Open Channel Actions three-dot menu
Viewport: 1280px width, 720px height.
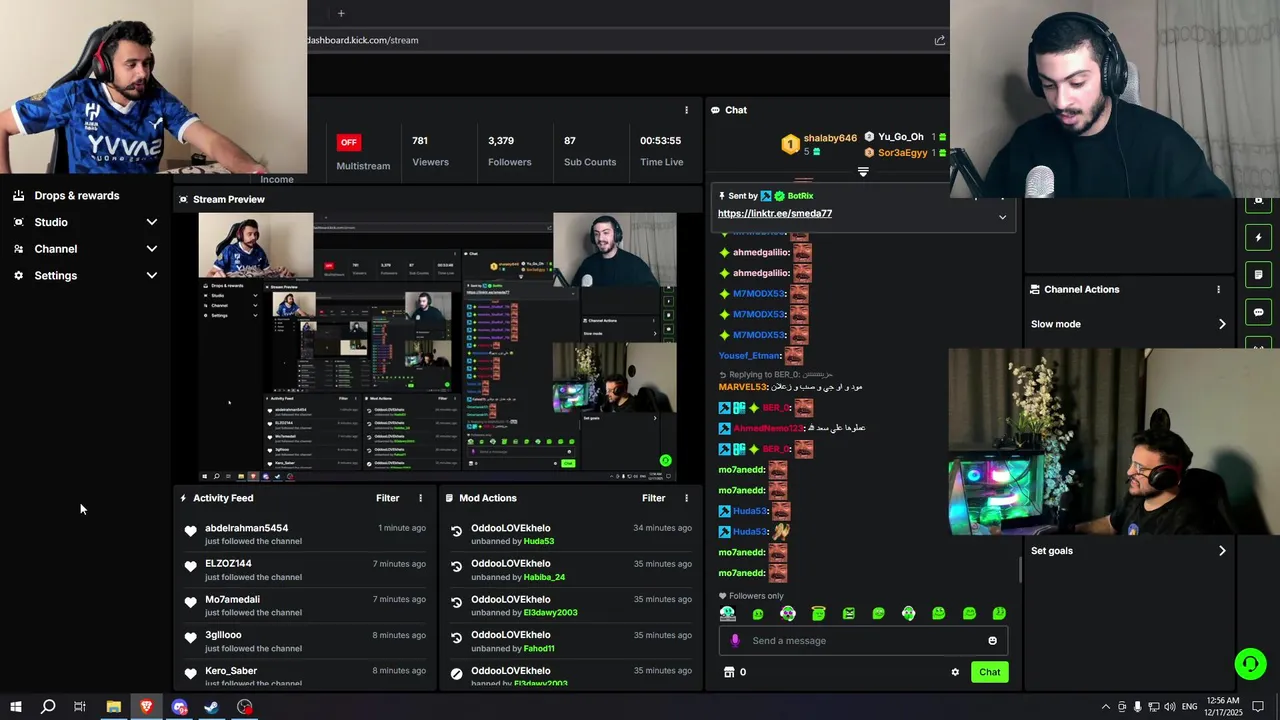tap(1218, 289)
